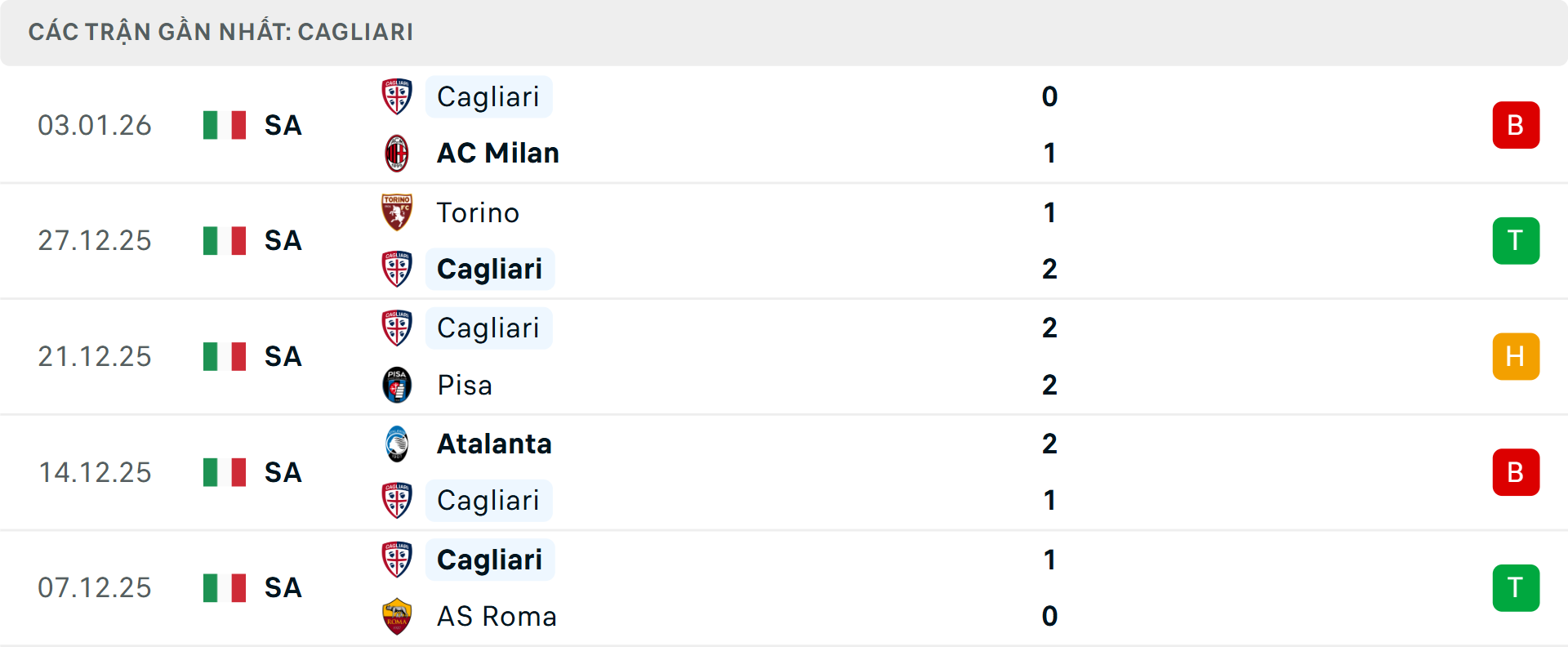Select SA league label on 21.12.25 row
Viewport: 1568px width, 647px height.
point(283,357)
